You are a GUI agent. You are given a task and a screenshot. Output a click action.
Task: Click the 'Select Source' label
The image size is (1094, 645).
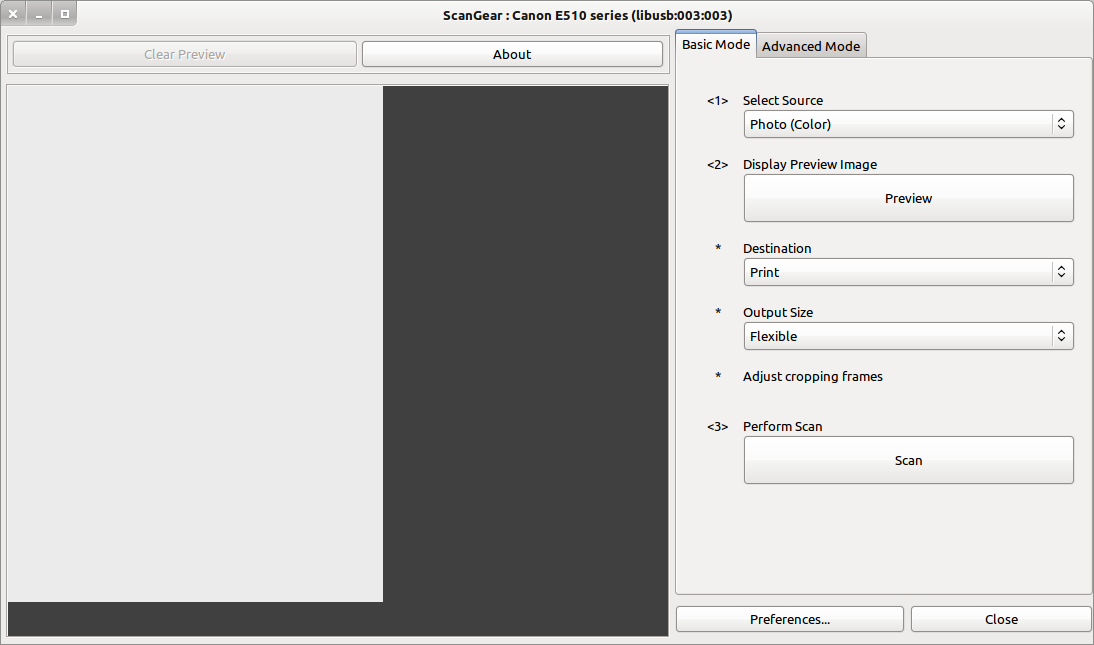pyautogui.click(x=783, y=101)
